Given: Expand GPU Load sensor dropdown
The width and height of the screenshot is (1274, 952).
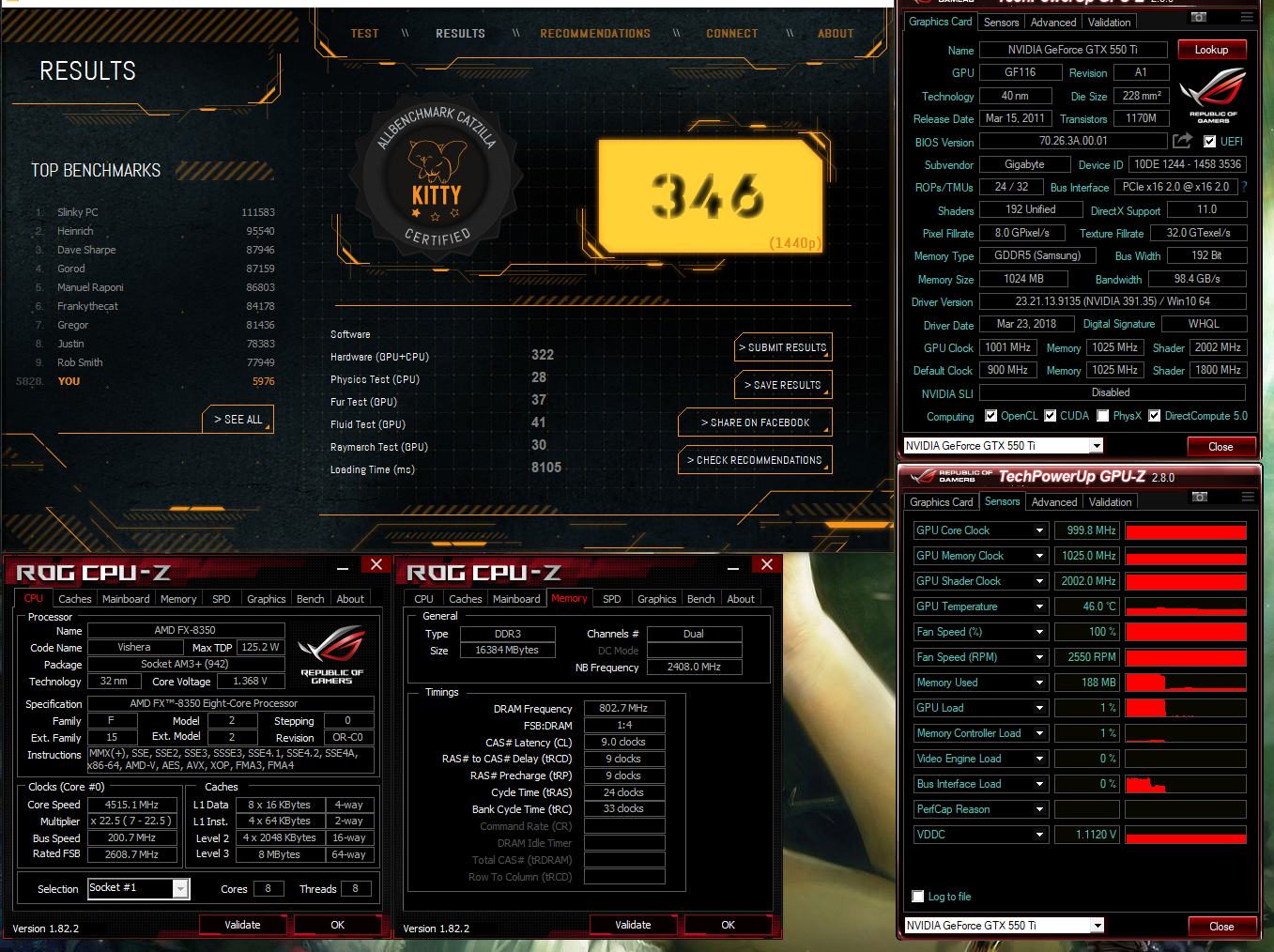Looking at the screenshot, I should tap(1039, 708).
